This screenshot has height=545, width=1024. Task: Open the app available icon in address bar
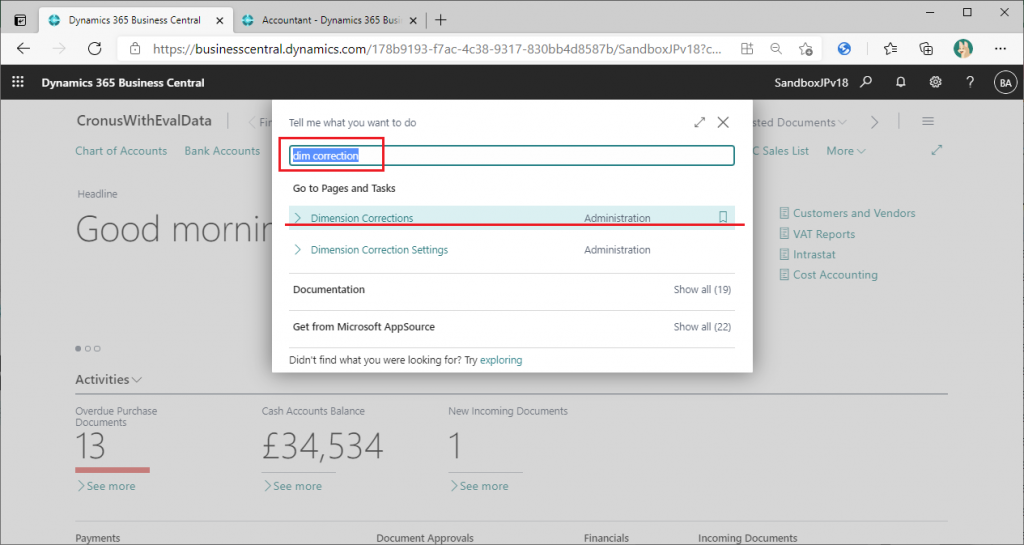pyautogui.click(x=746, y=48)
